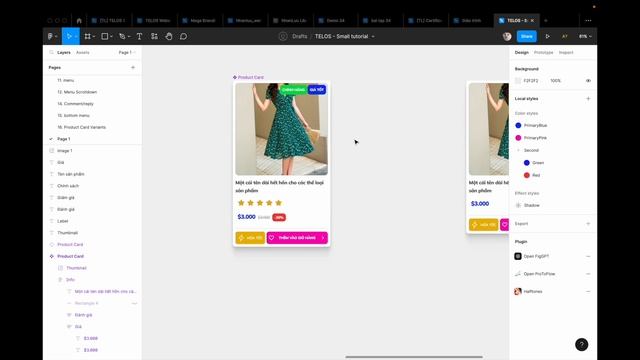
Task: Go to the Figma home tab
Action: [x=79, y=20]
